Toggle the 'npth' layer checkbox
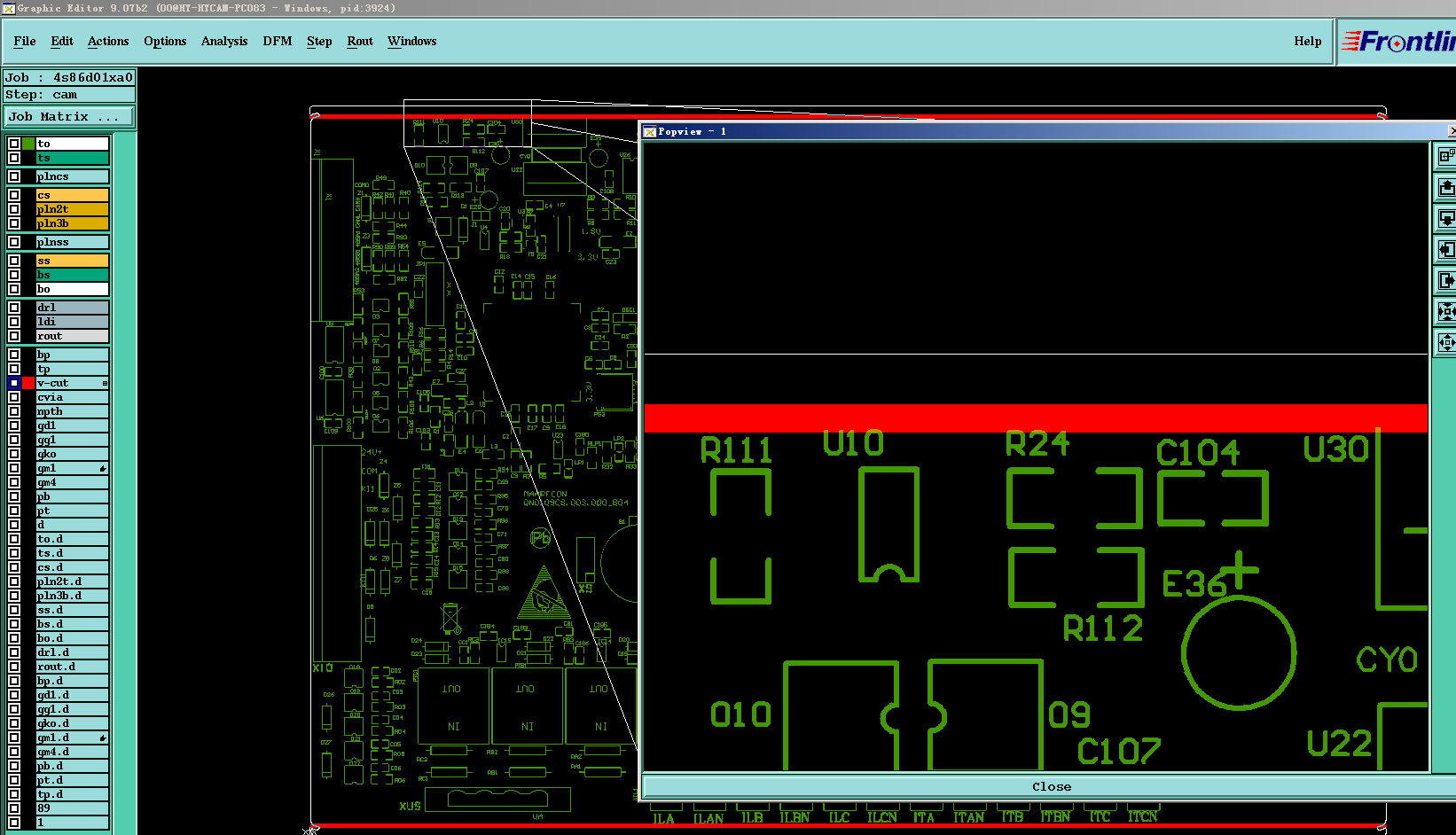The image size is (1456, 835). point(14,411)
